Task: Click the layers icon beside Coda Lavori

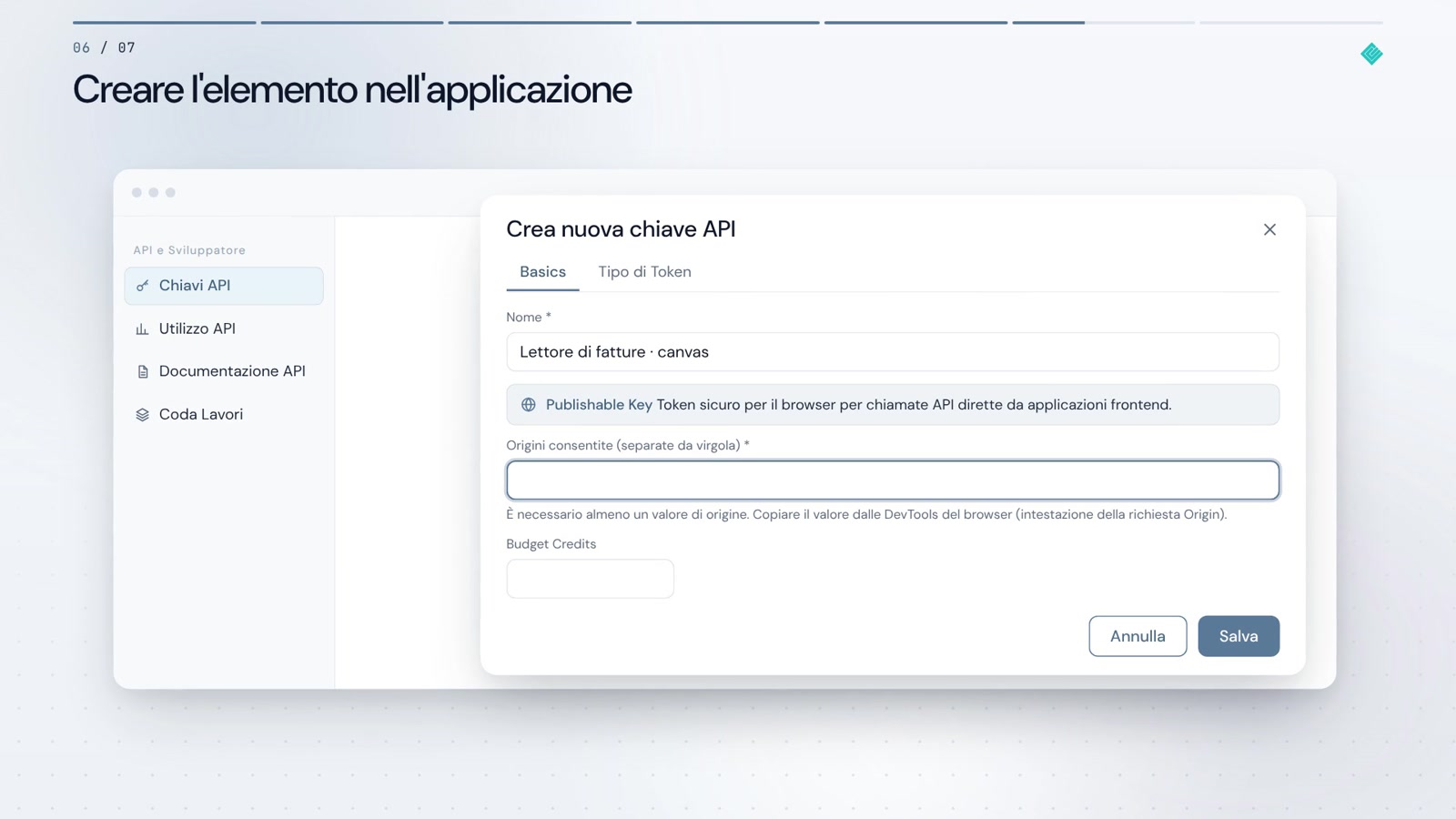Action: (142, 415)
